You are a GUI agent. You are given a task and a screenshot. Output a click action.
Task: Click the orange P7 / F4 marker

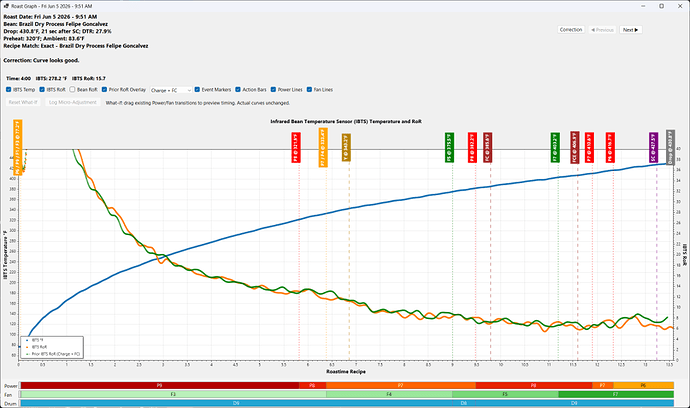[x=323, y=147]
